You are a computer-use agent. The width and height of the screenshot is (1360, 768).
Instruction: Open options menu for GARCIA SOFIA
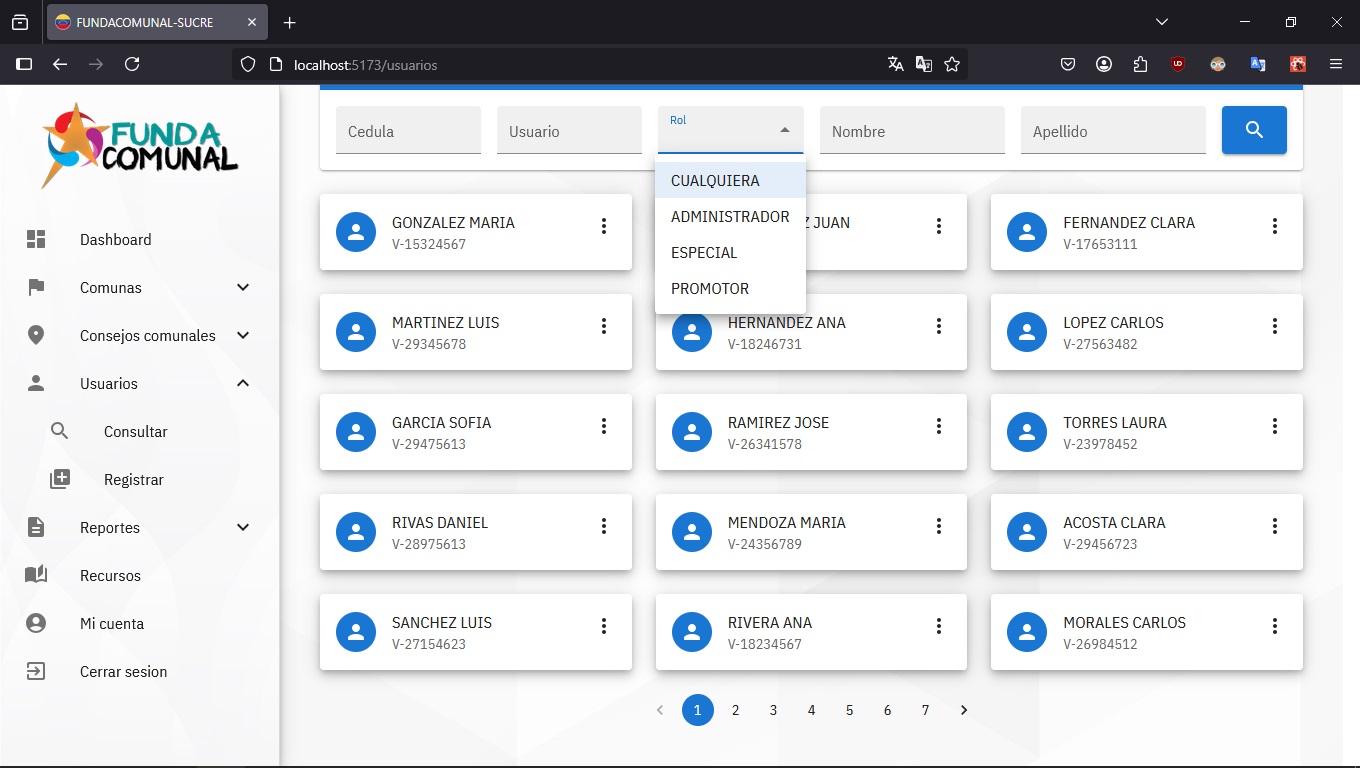click(604, 426)
